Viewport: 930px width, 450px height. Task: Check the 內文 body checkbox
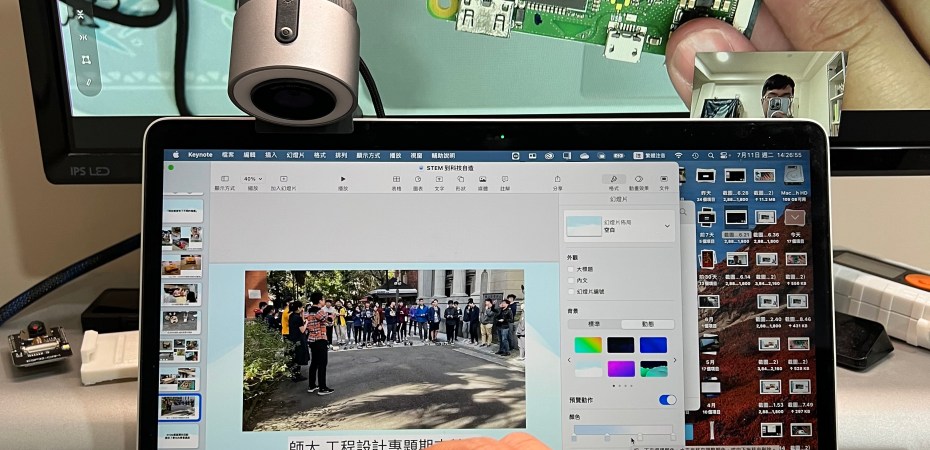(571, 280)
